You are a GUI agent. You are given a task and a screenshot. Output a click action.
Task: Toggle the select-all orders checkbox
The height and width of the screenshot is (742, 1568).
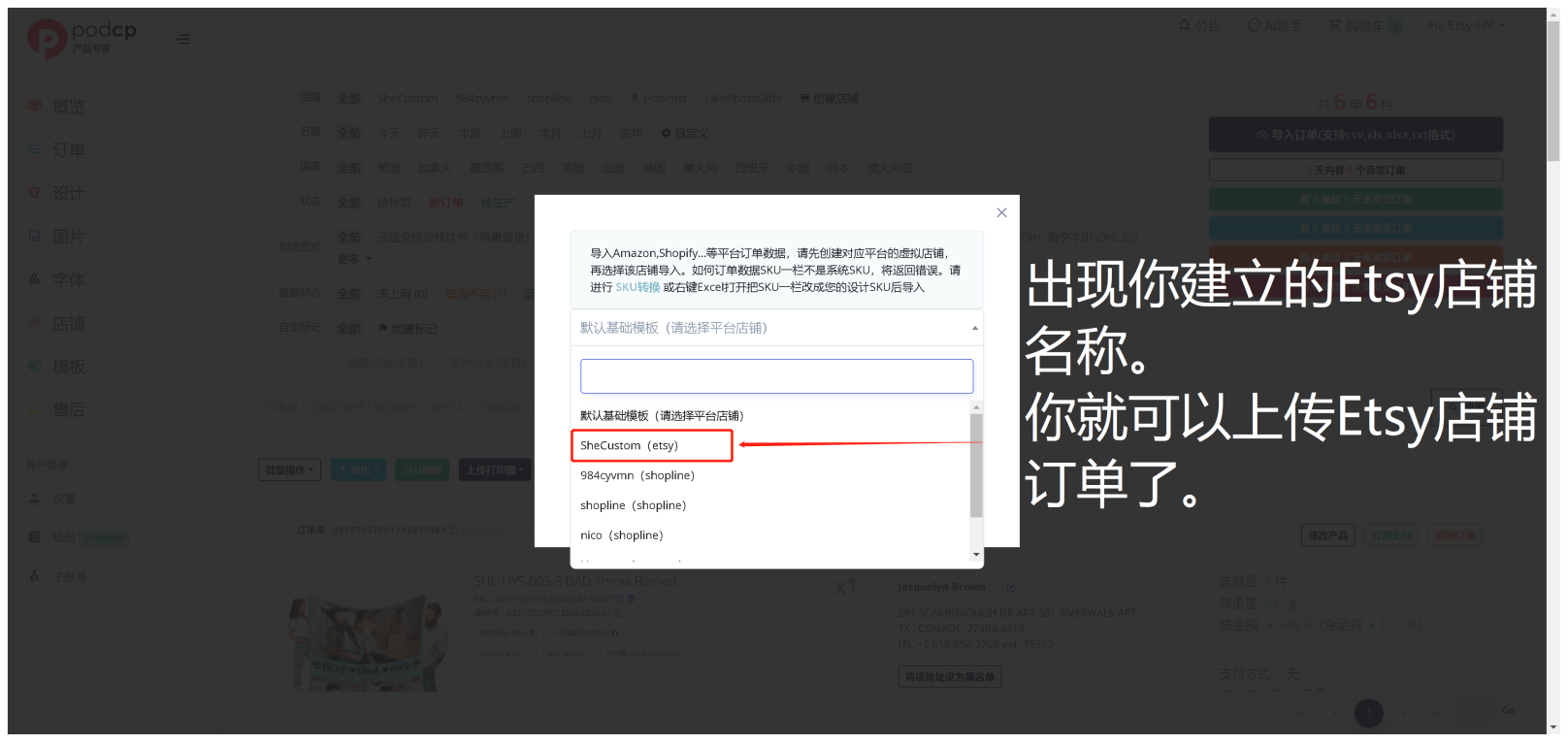(x=243, y=470)
